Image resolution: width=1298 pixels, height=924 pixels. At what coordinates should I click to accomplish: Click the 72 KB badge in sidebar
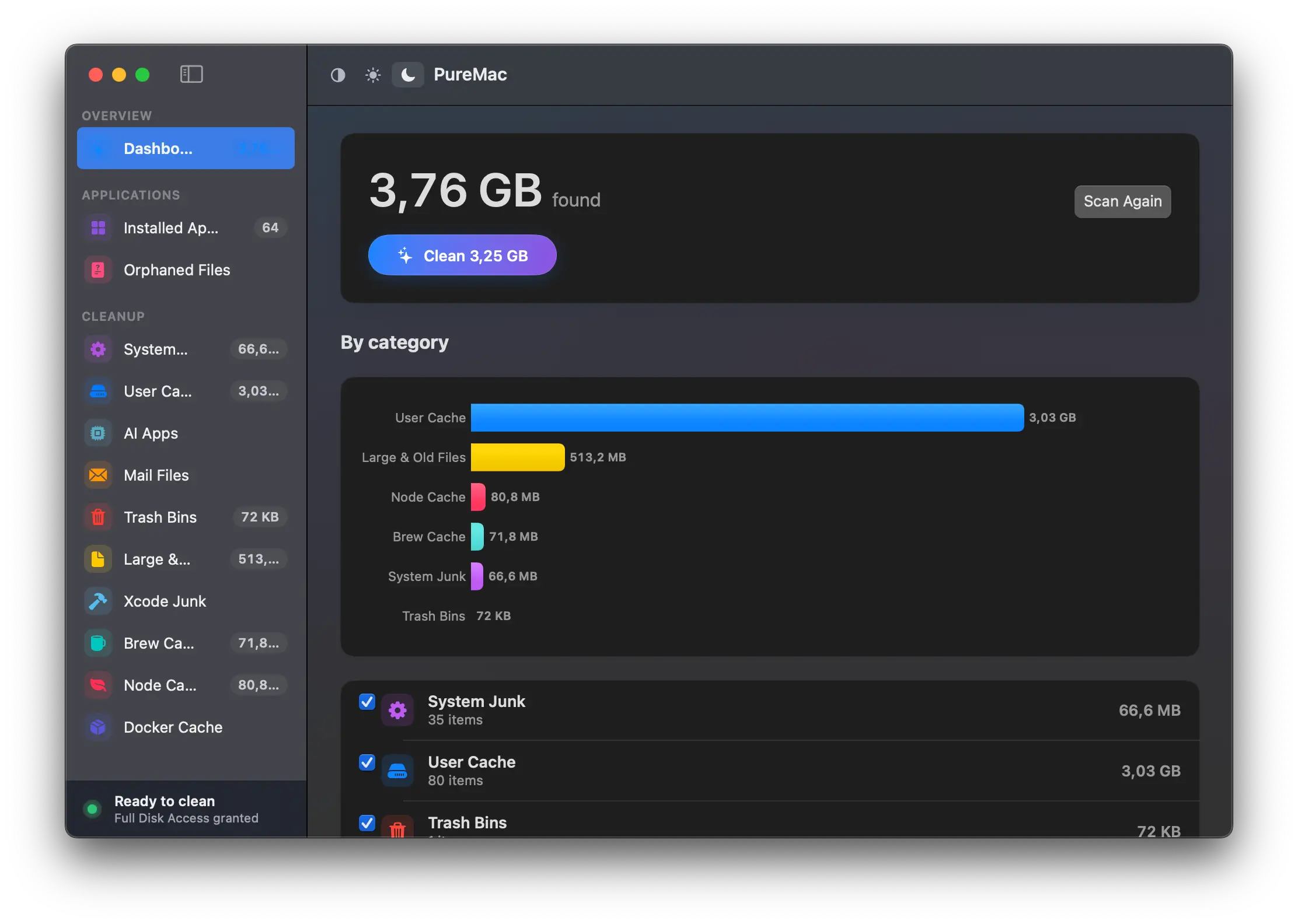tap(260, 517)
